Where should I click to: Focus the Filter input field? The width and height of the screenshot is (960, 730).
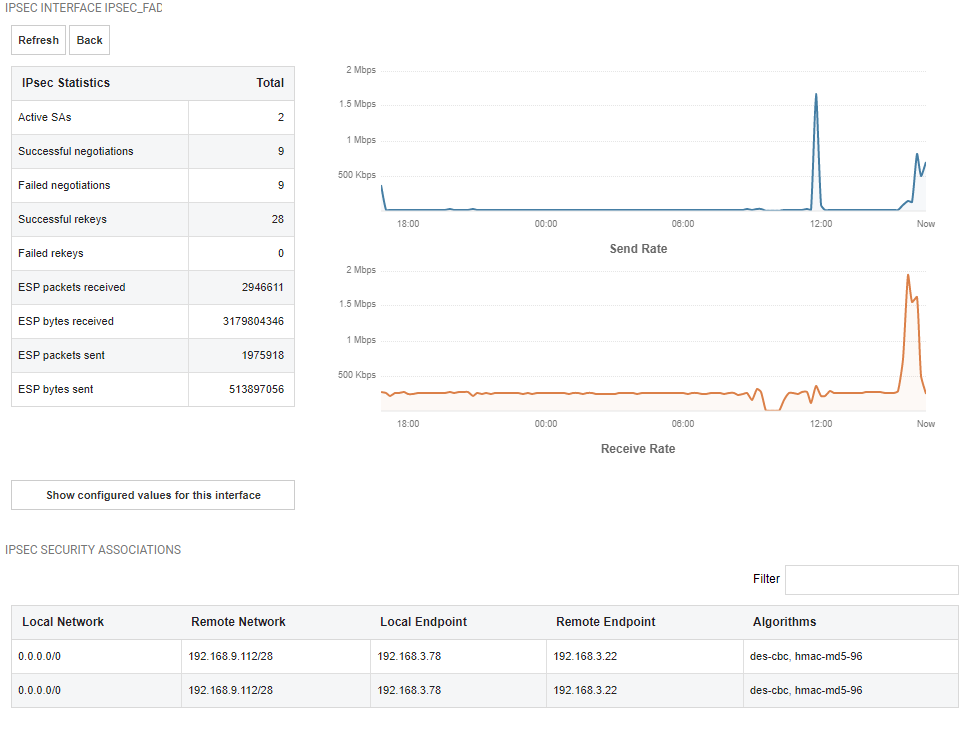872,579
